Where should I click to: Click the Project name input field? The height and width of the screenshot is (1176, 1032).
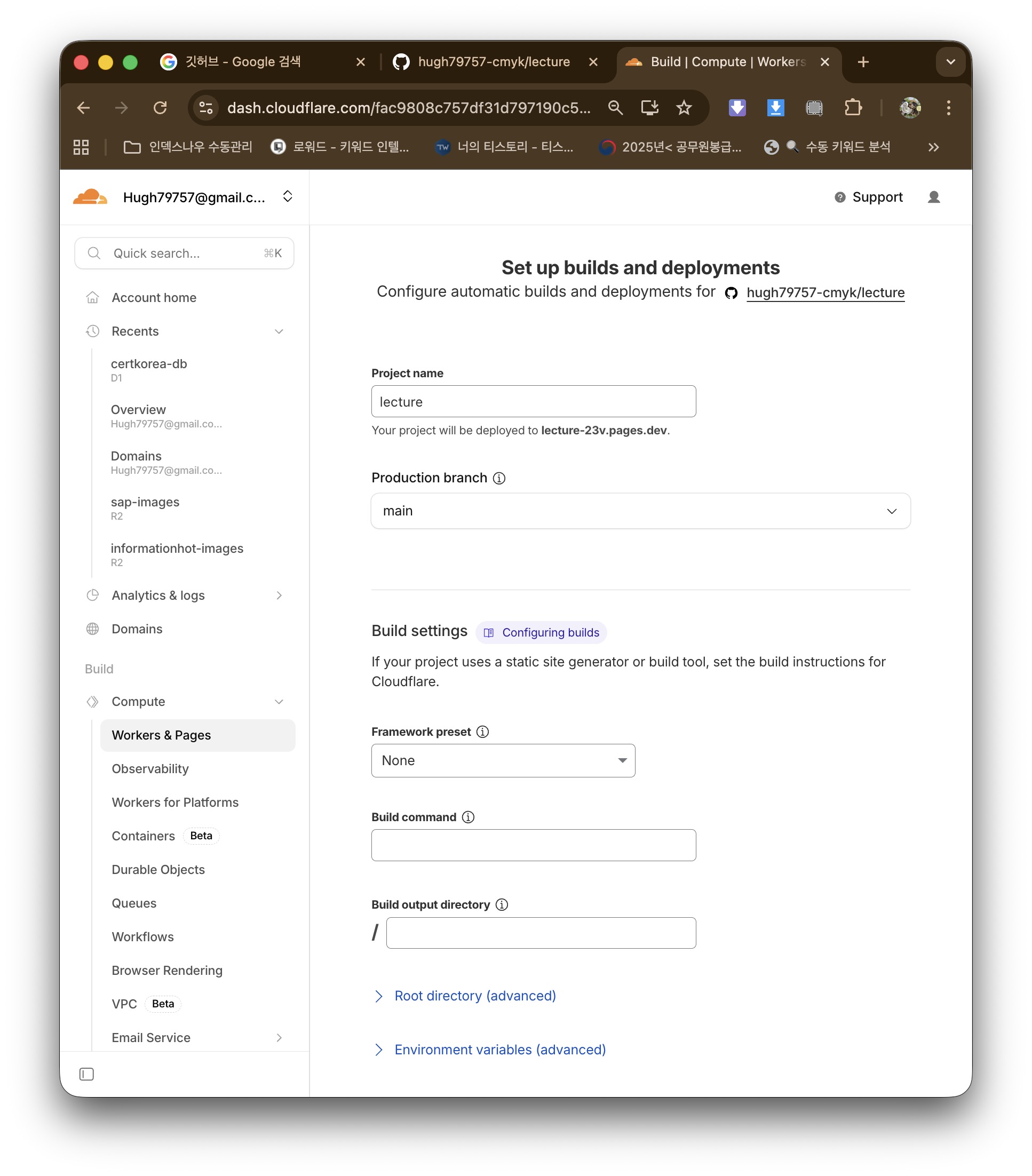(533, 402)
